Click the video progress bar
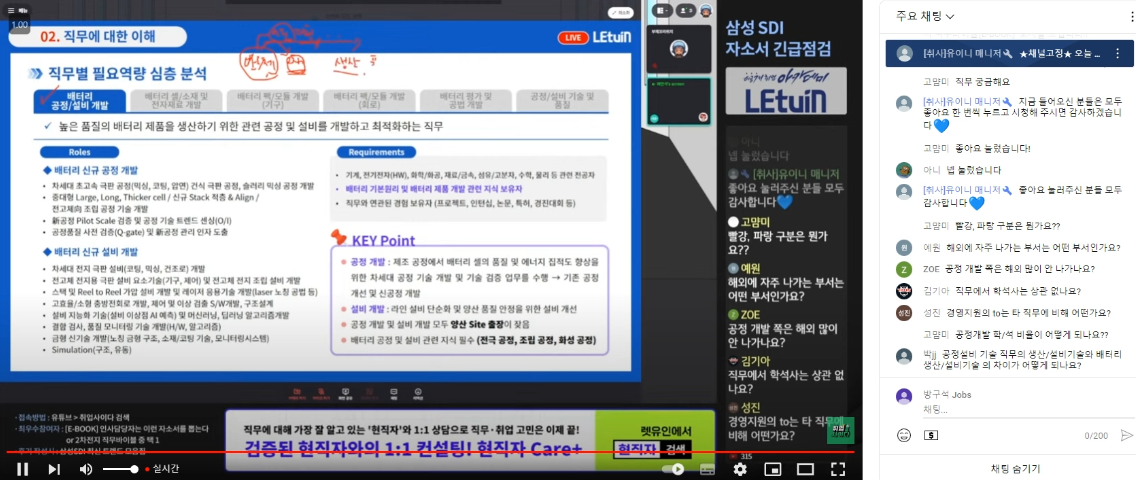Image resolution: width=1136 pixels, height=480 pixels. (x=400, y=452)
